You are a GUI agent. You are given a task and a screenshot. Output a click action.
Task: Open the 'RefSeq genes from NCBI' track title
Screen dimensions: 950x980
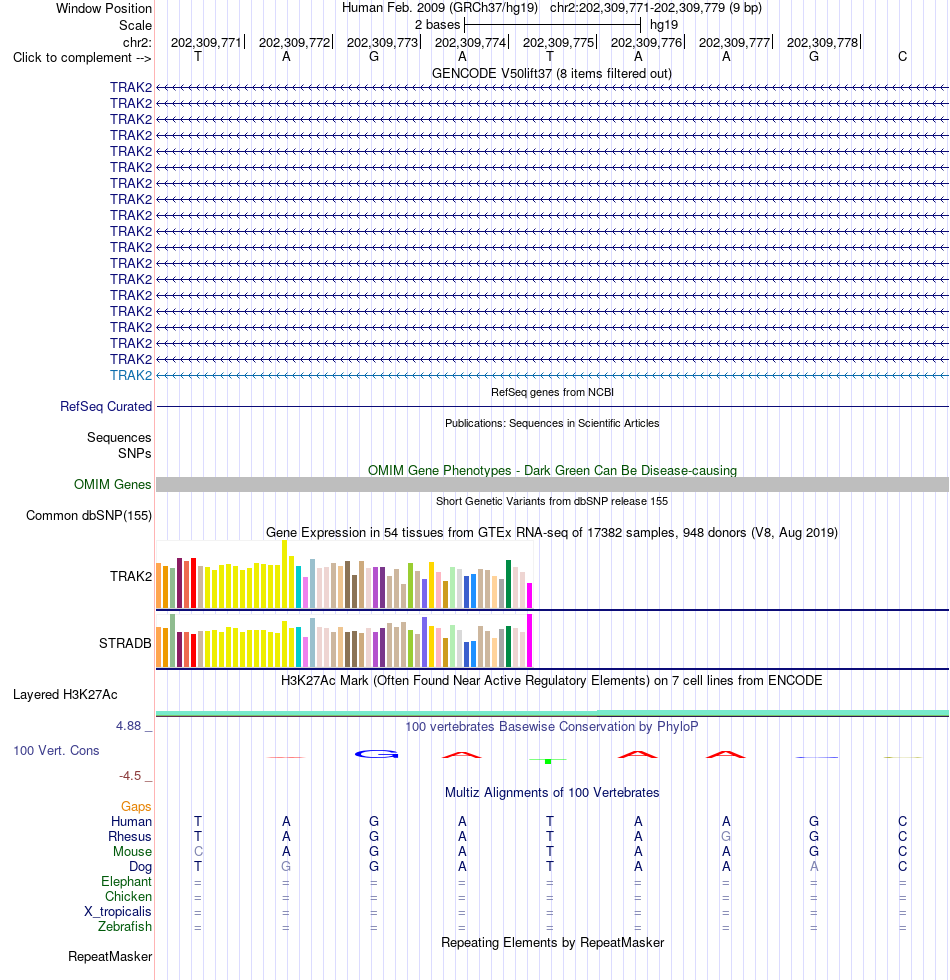[552, 392]
